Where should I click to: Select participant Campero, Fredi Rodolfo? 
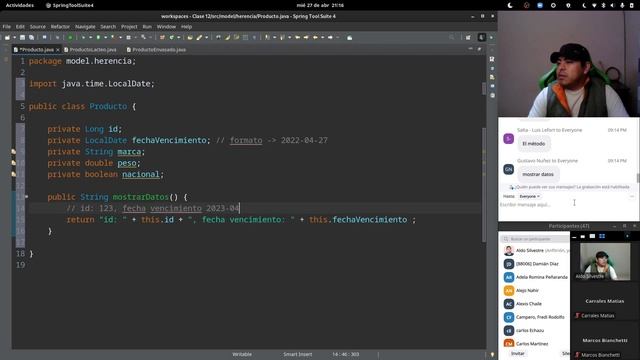[x=535, y=317]
